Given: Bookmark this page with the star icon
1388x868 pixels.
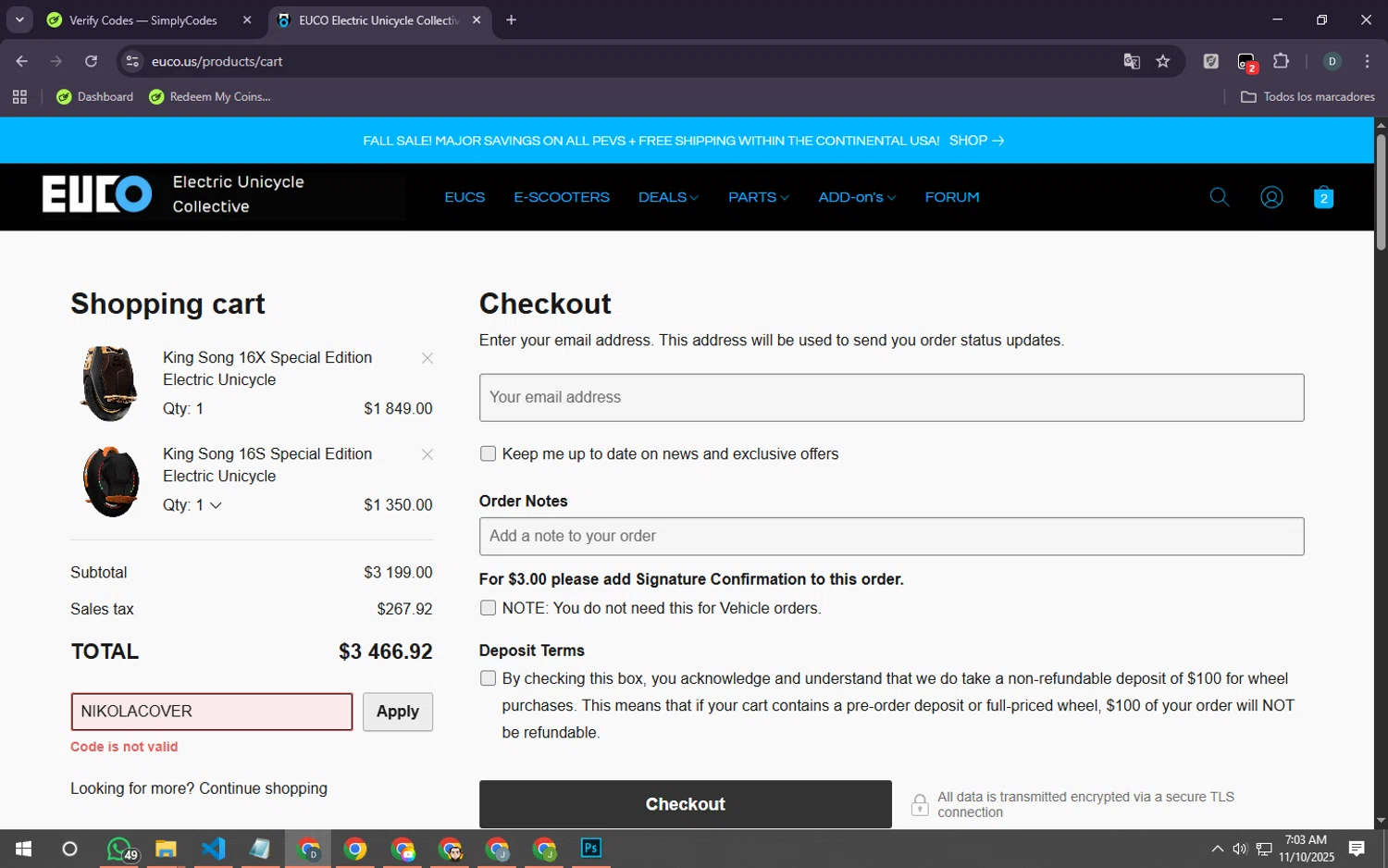Looking at the screenshot, I should 1163,61.
